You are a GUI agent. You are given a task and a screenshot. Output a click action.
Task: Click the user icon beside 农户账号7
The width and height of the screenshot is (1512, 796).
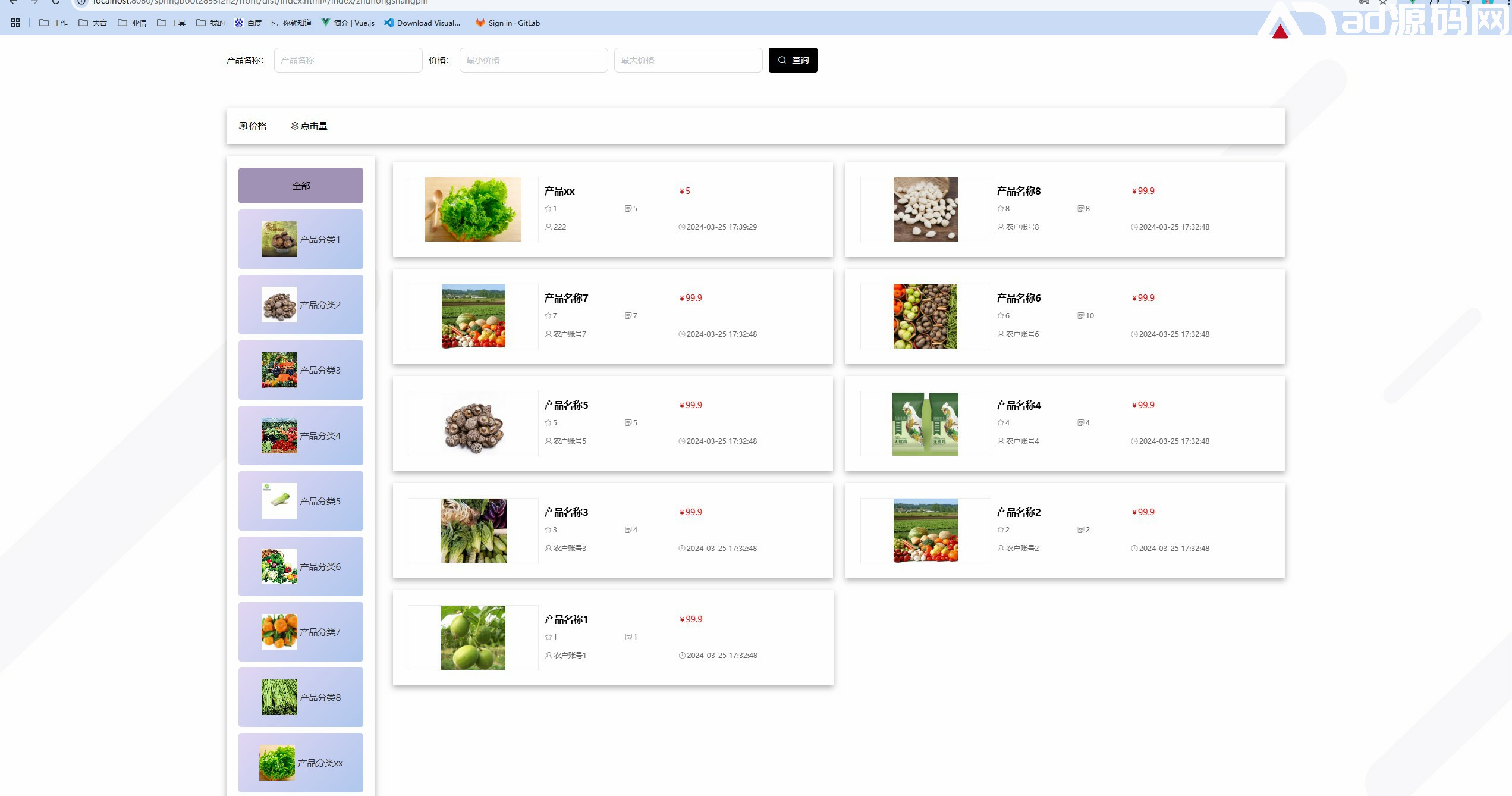point(548,334)
